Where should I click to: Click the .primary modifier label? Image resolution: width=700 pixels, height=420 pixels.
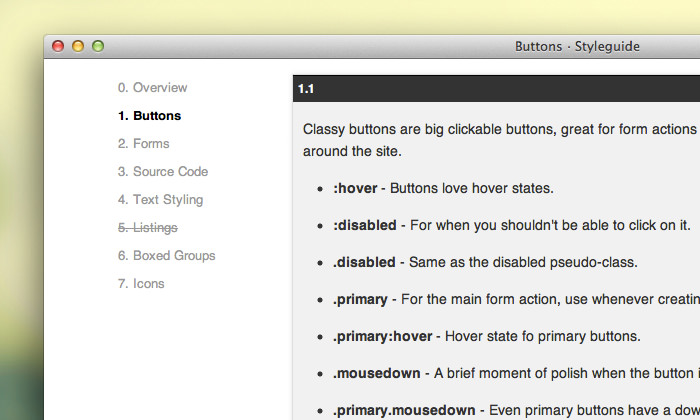point(360,299)
